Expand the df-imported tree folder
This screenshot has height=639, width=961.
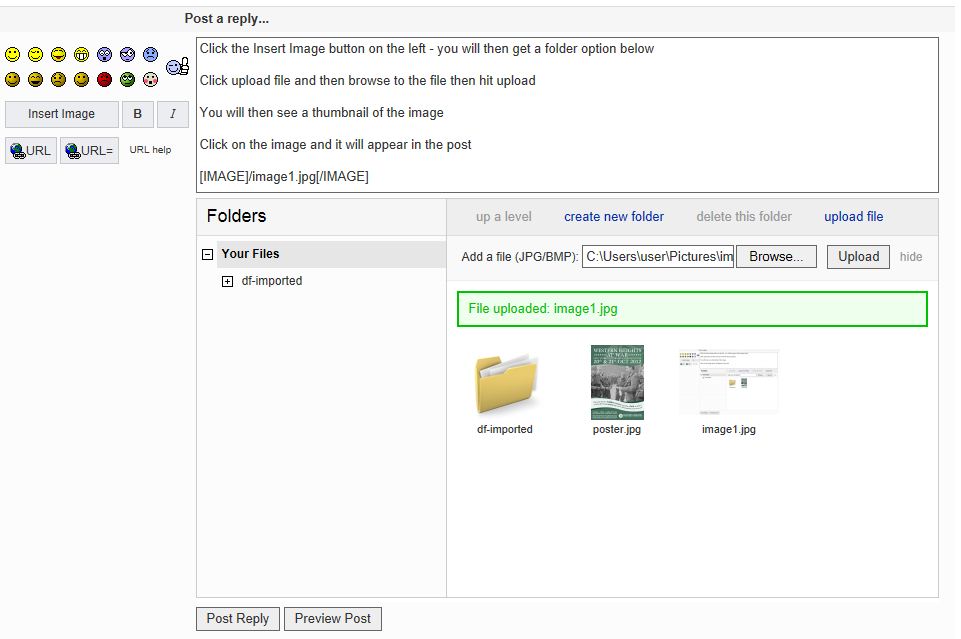227,281
